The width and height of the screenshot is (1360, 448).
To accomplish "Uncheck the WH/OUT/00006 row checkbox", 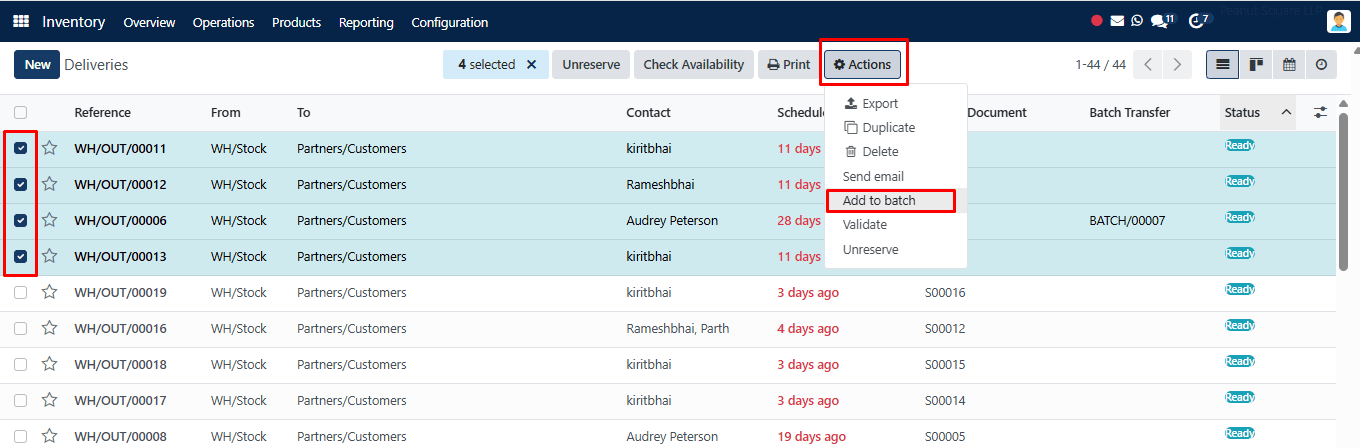I will [x=21, y=220].
